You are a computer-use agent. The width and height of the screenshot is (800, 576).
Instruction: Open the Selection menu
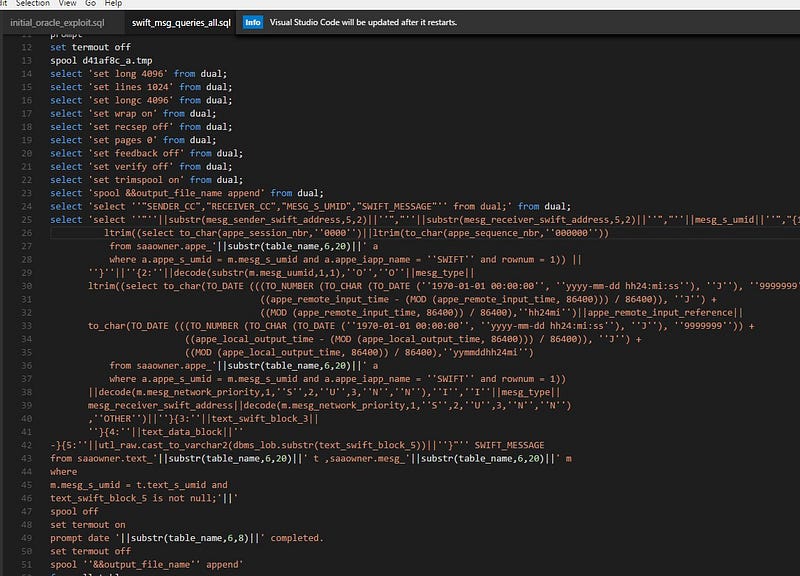click(x=33, y=4)
